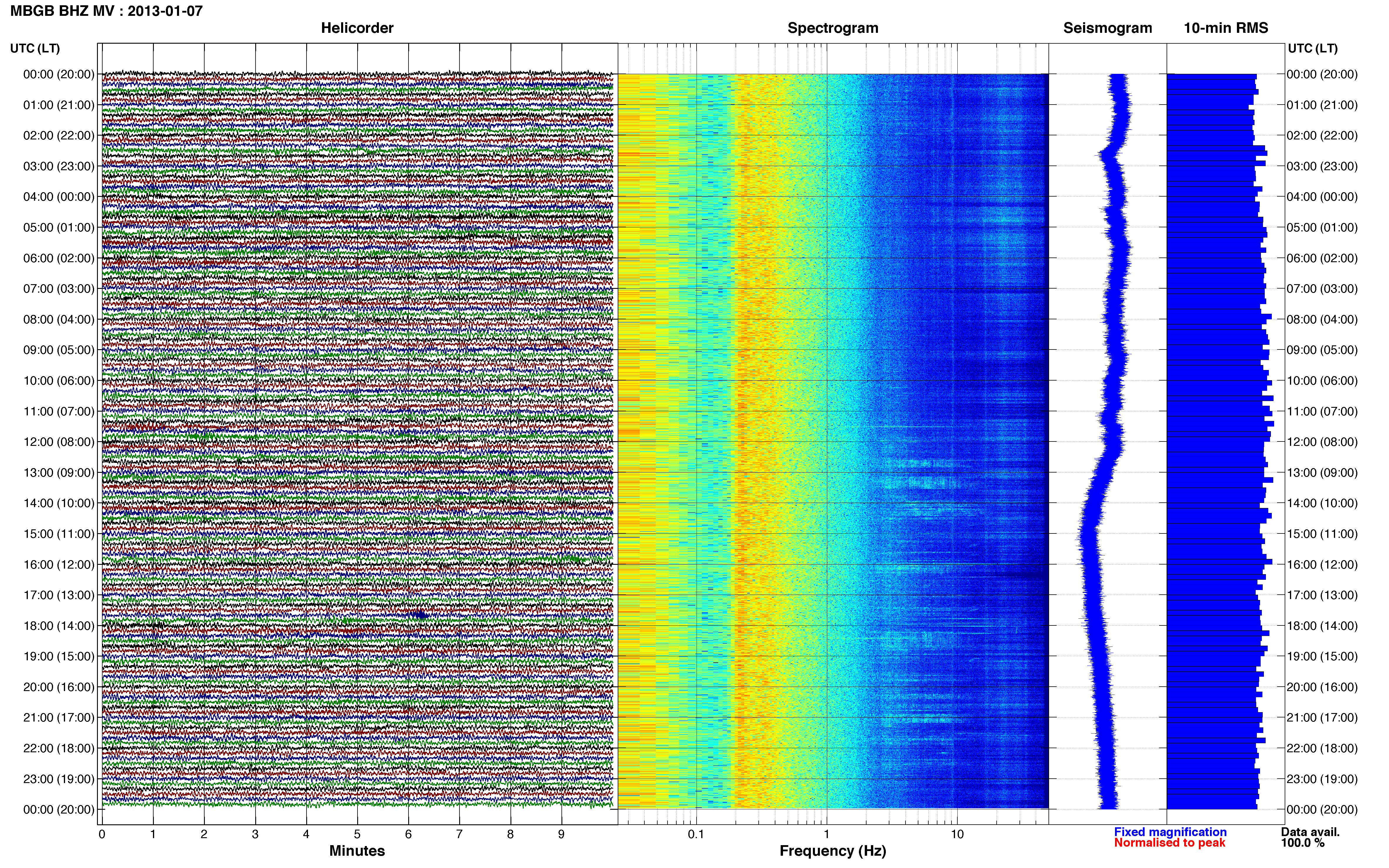Select the Spectrogram panel heading
1389x868 pixels.
click(833, 28)
